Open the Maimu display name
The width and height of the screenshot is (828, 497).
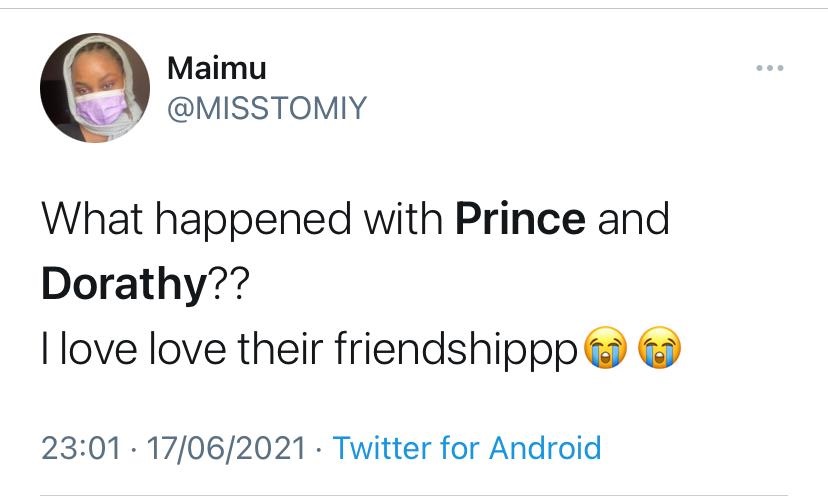[217, 68]
